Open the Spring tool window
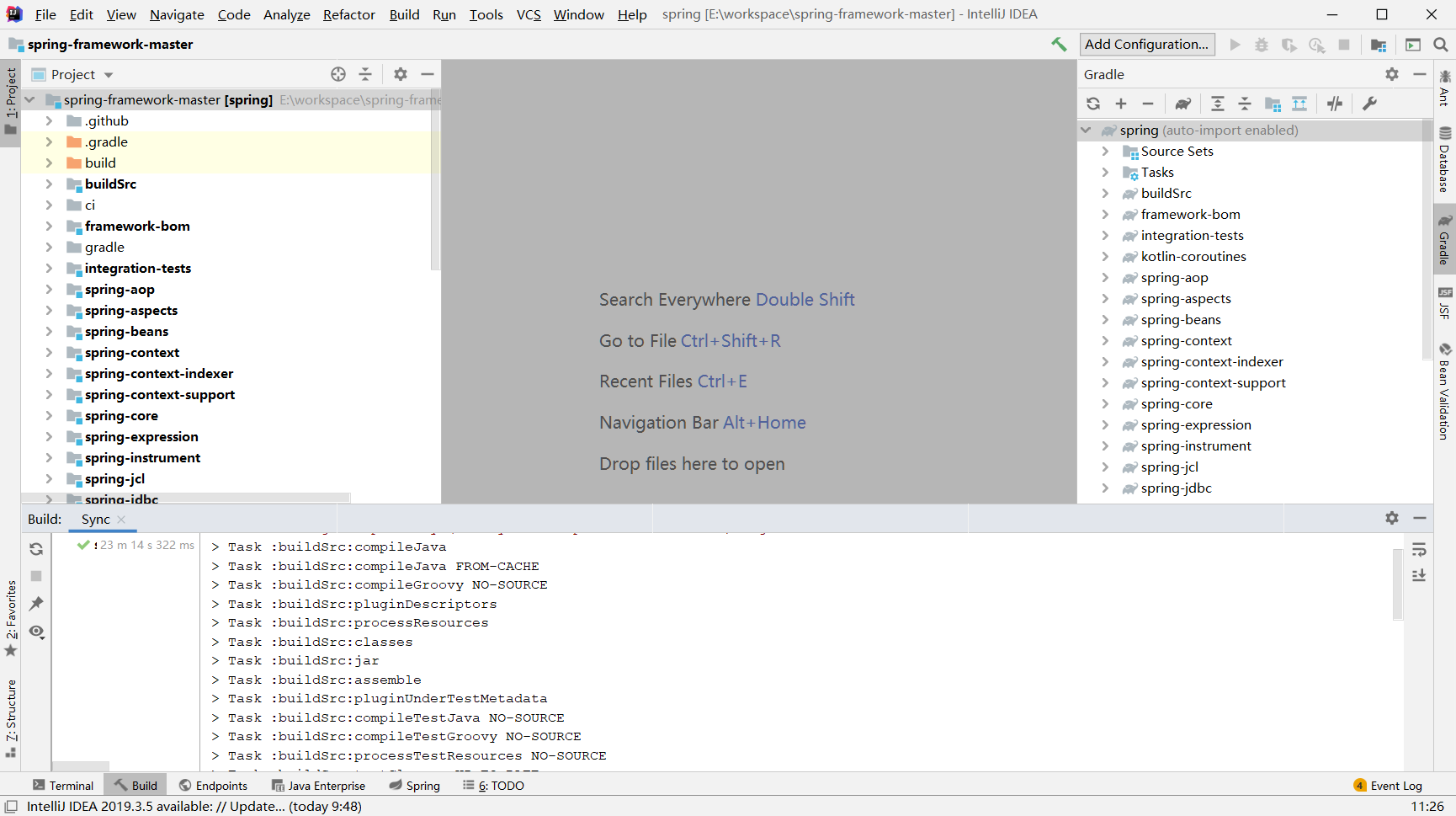Viewport: 1456px width, 816px height. pos(414,786)
